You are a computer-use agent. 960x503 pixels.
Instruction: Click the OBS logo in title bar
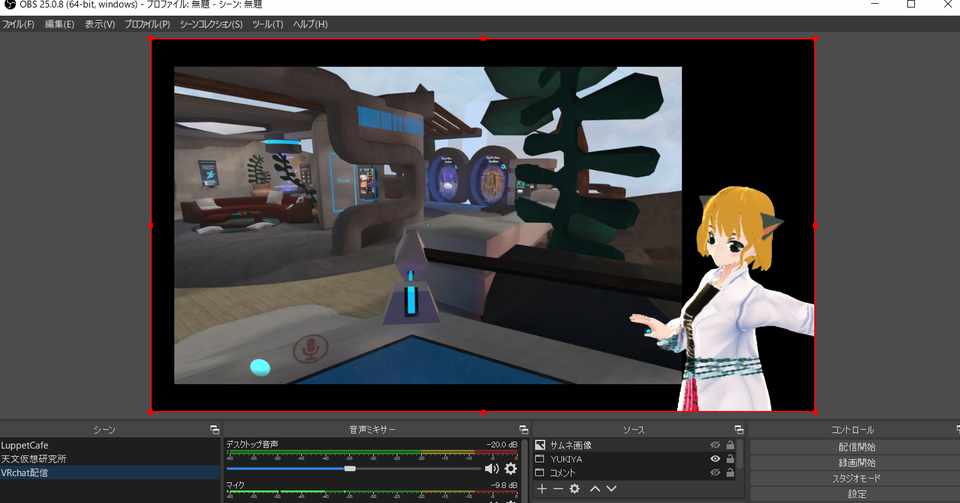click(9, 4)
